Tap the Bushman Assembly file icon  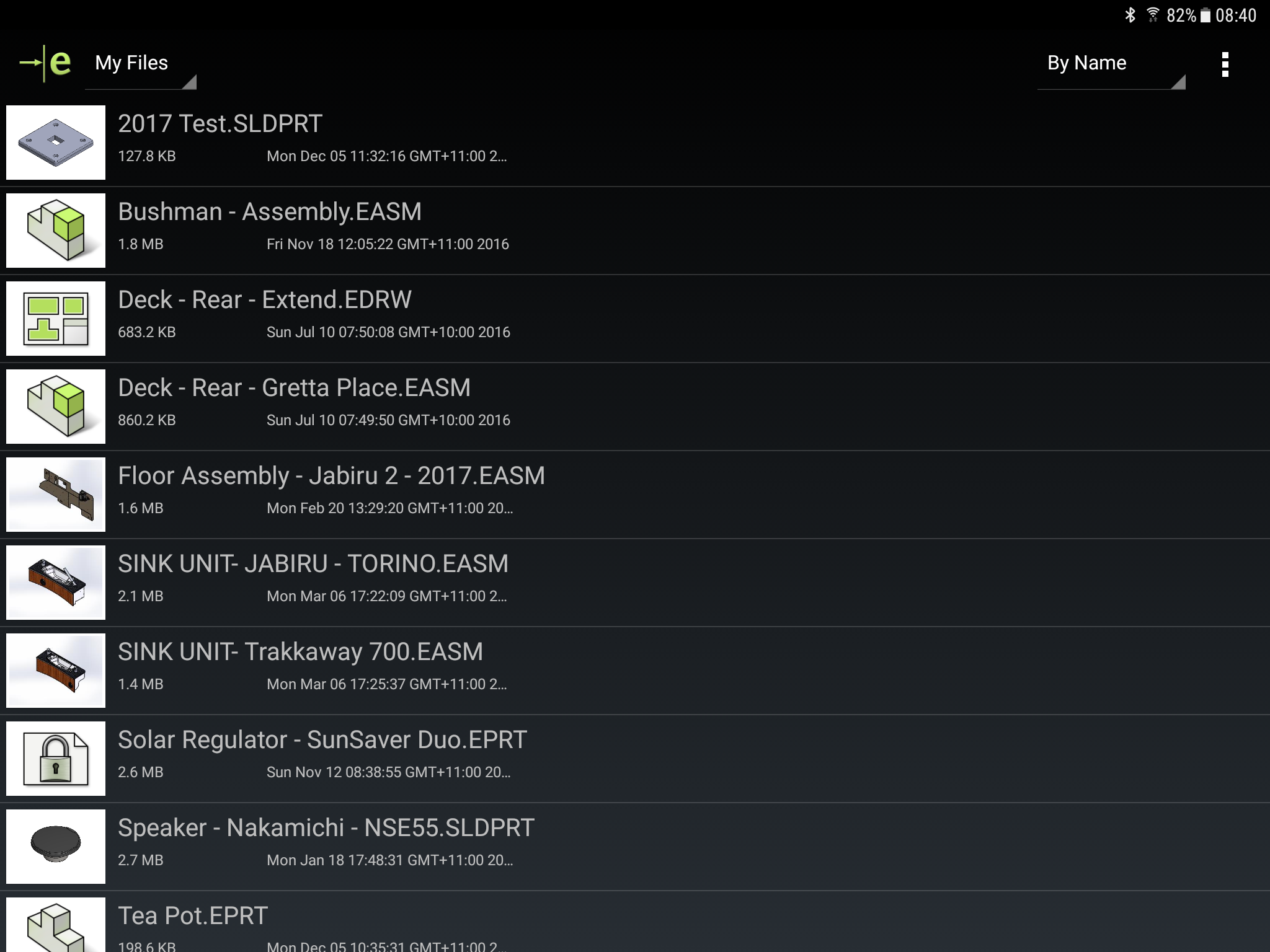click(56, 231)
